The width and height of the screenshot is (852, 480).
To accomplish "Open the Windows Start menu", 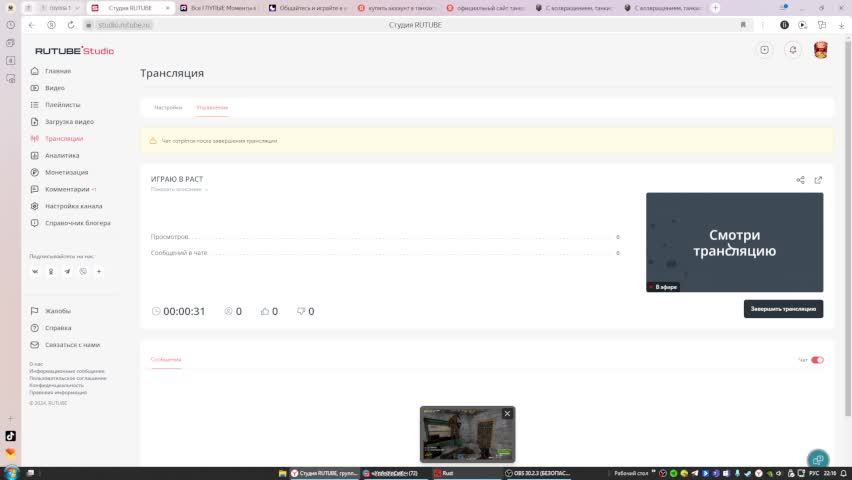I will click(x=11, y=473).
